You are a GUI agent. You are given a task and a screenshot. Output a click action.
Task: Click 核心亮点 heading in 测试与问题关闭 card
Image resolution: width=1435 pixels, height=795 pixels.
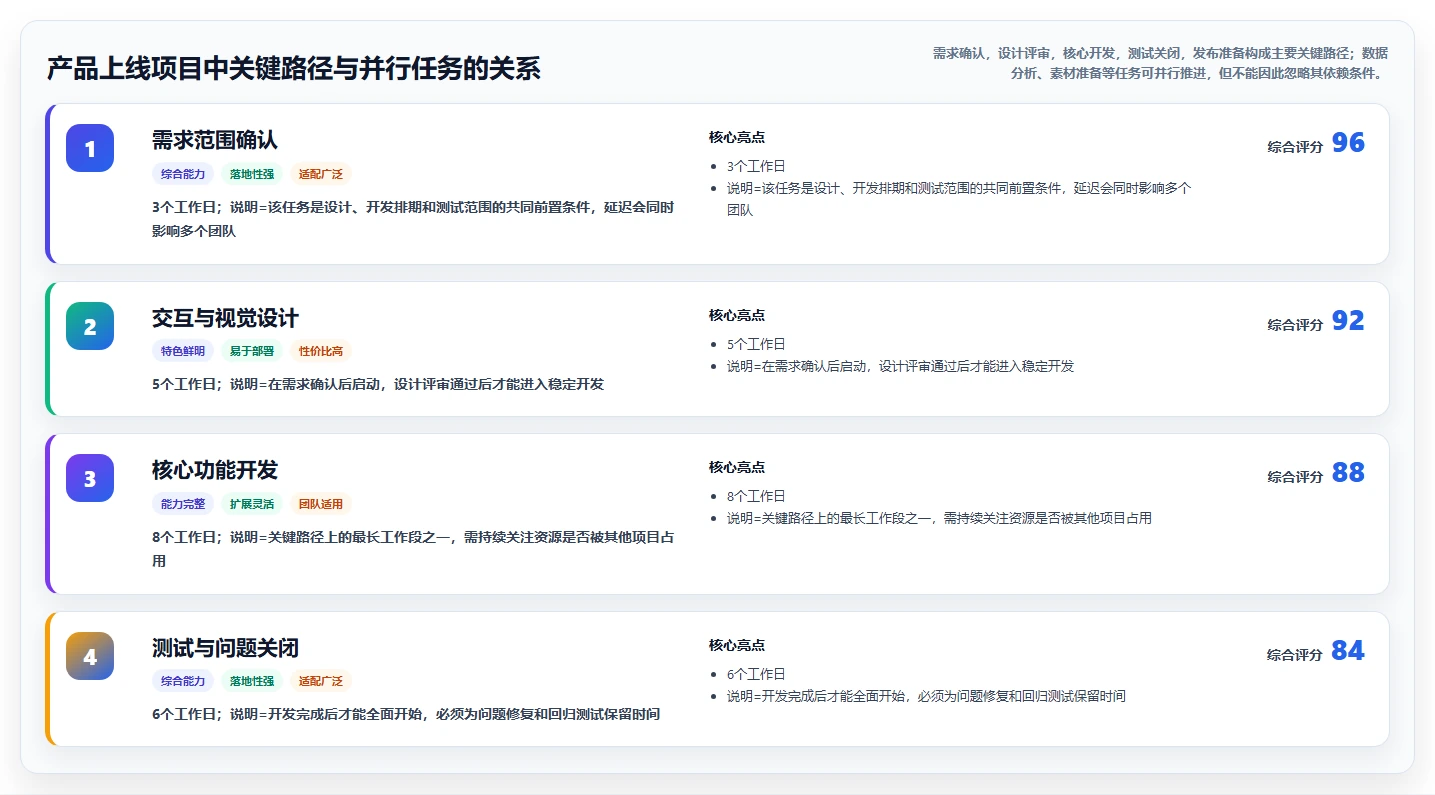click(x=737, y=646)
